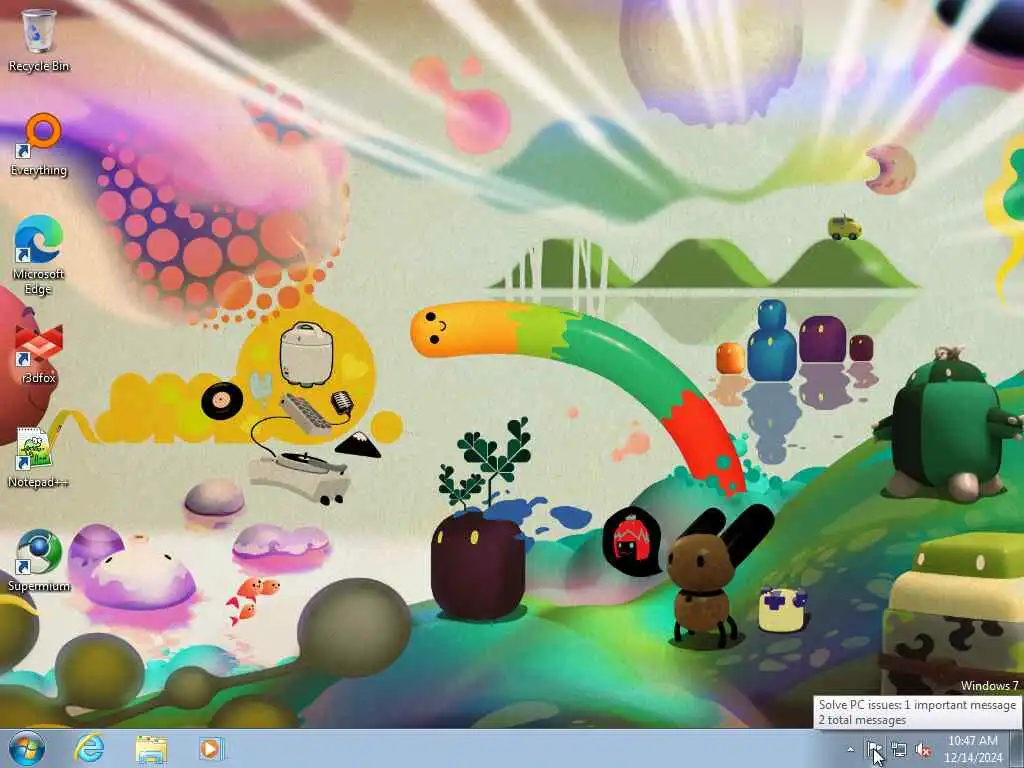The height and width of the screenshot is (768, 1024).
Task: Select the Notepad++ desktop shortcut
Action: point(39,457)
